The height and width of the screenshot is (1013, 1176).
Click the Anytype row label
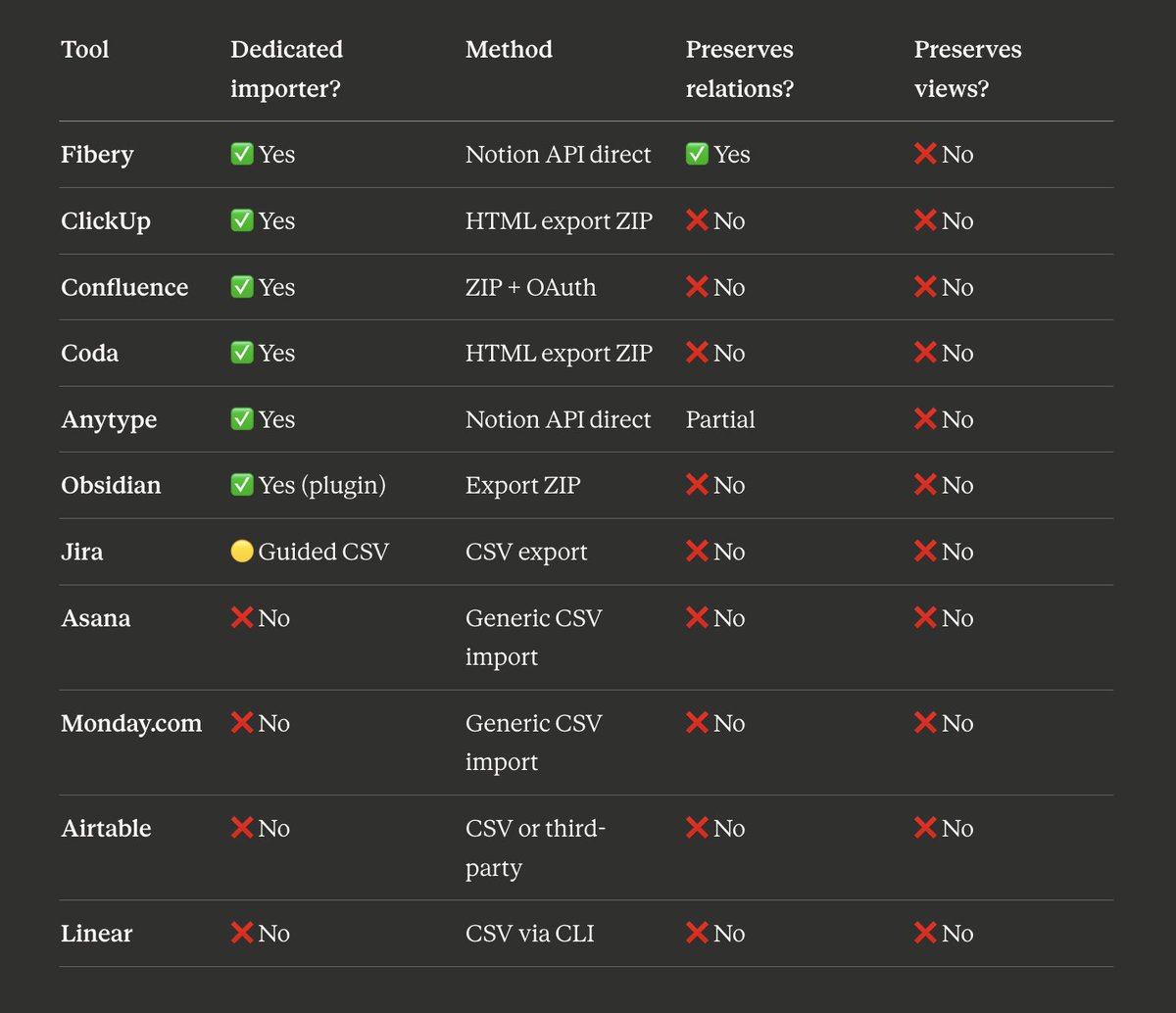(x=109, y=419)
